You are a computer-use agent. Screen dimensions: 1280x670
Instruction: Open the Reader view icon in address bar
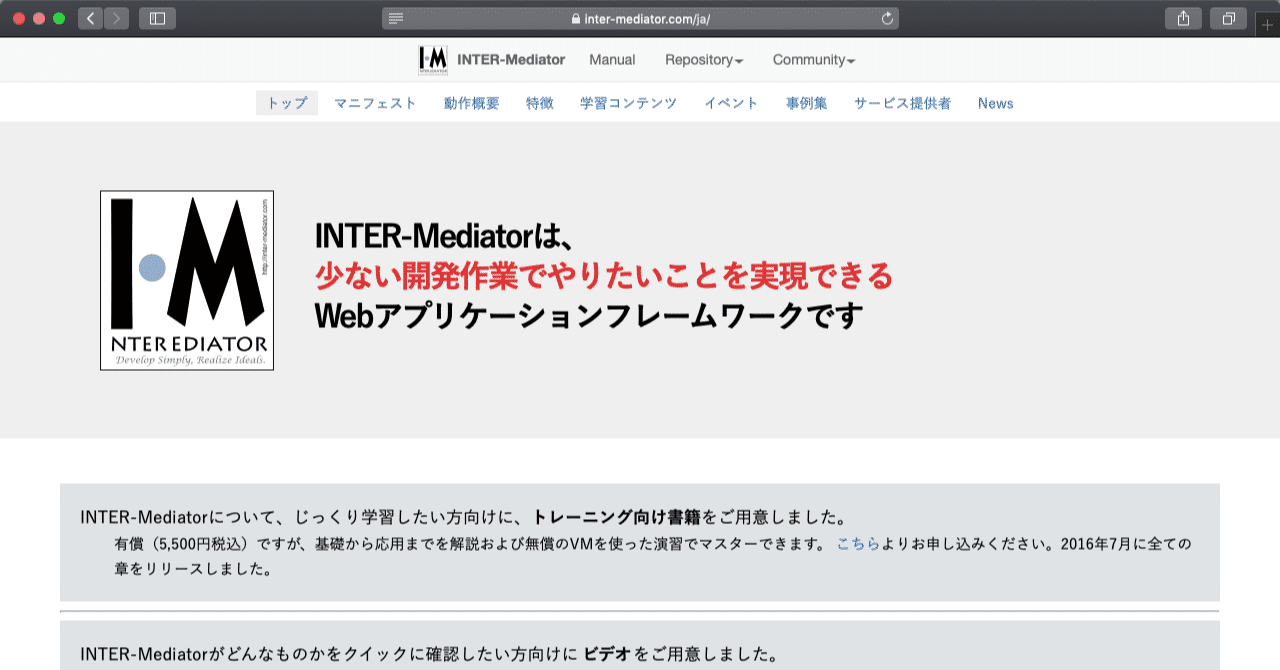(396, 19)
